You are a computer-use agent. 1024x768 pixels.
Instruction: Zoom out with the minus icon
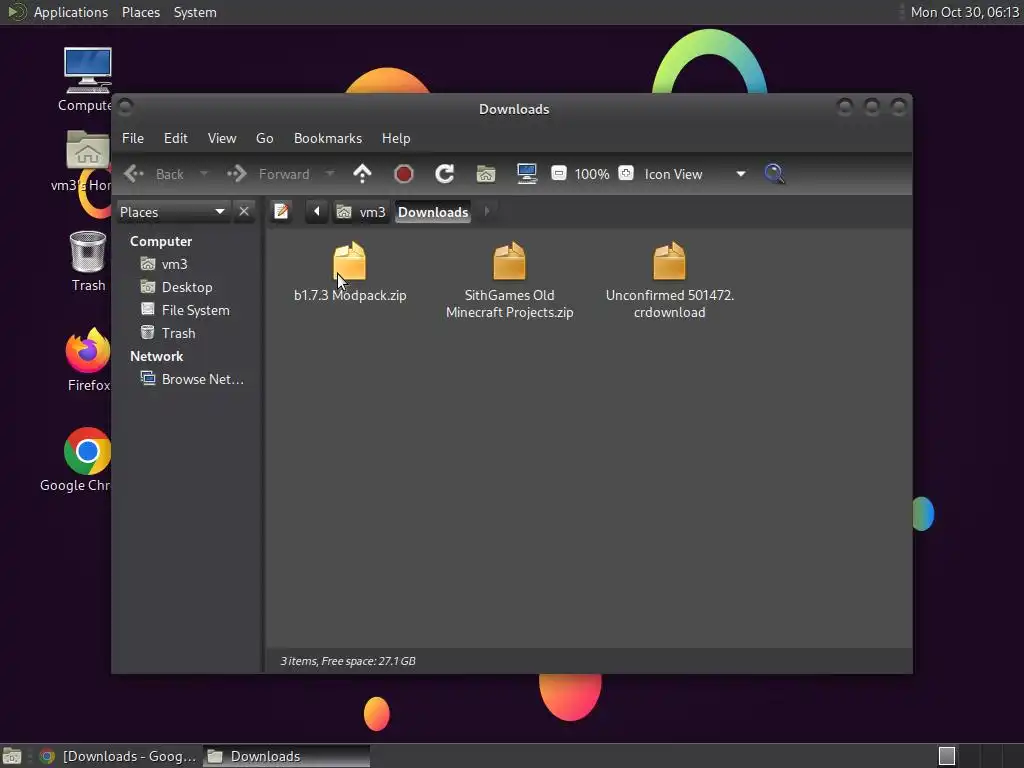coord(558,174)
